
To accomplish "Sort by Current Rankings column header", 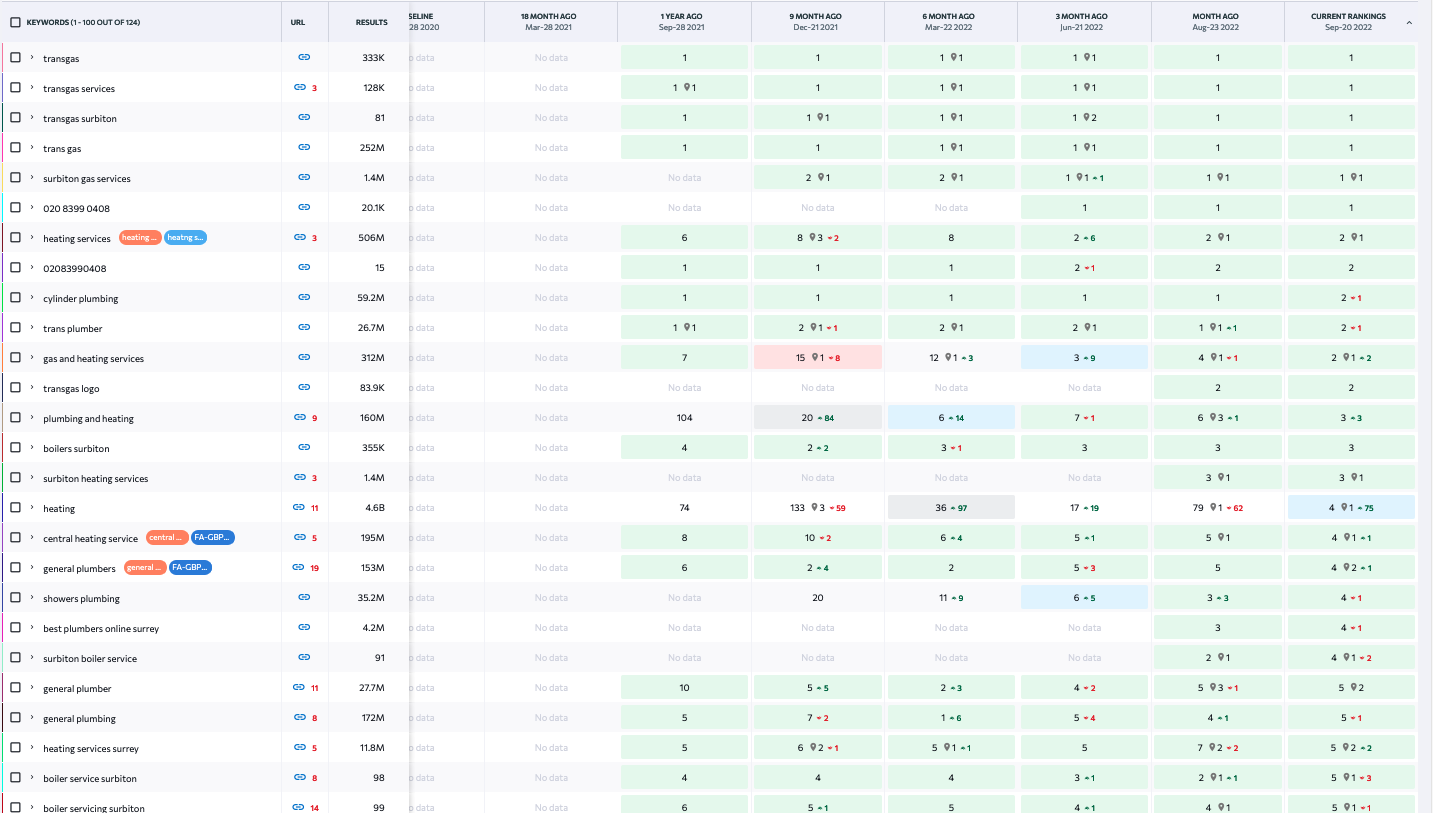I will click(x=1350, y=21).
